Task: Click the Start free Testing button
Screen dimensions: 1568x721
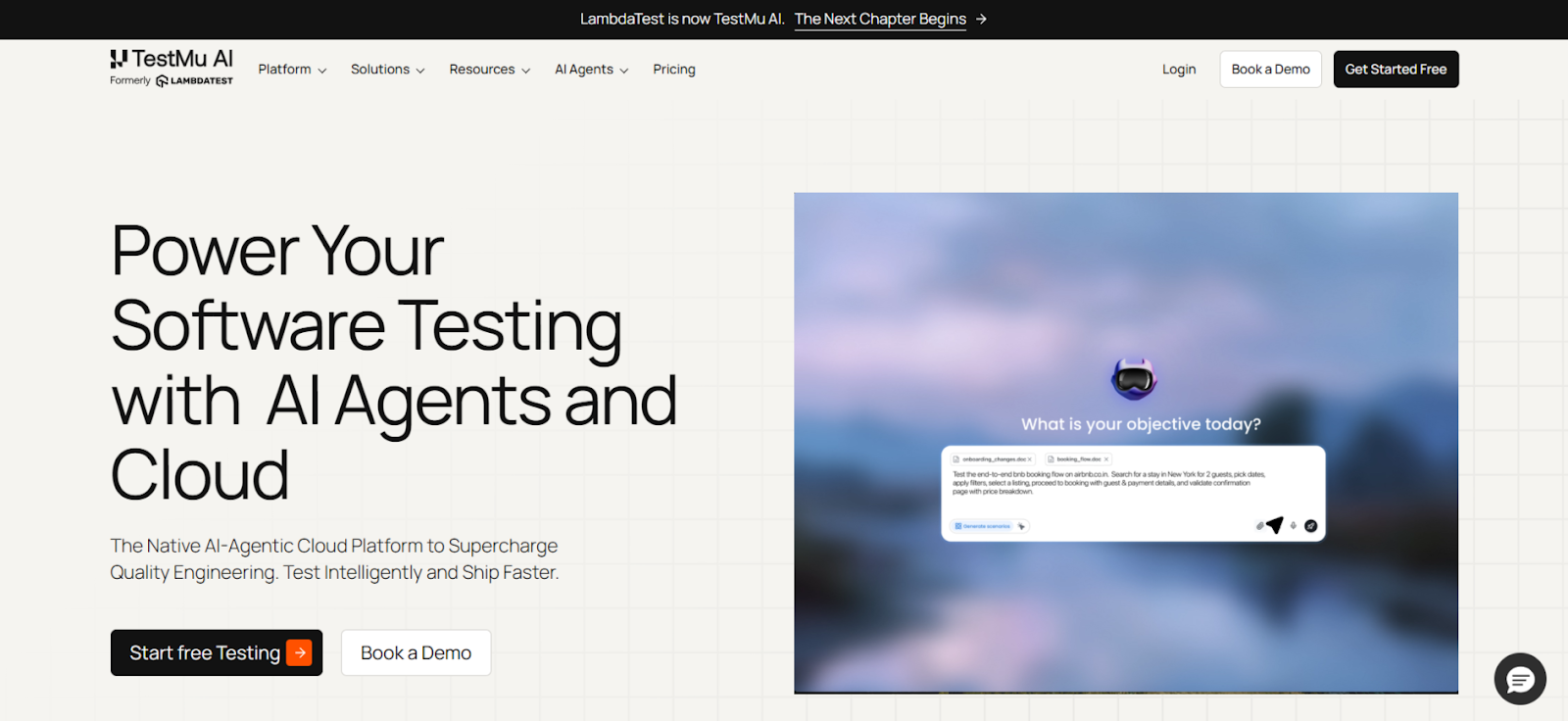Action: point(217,652)
